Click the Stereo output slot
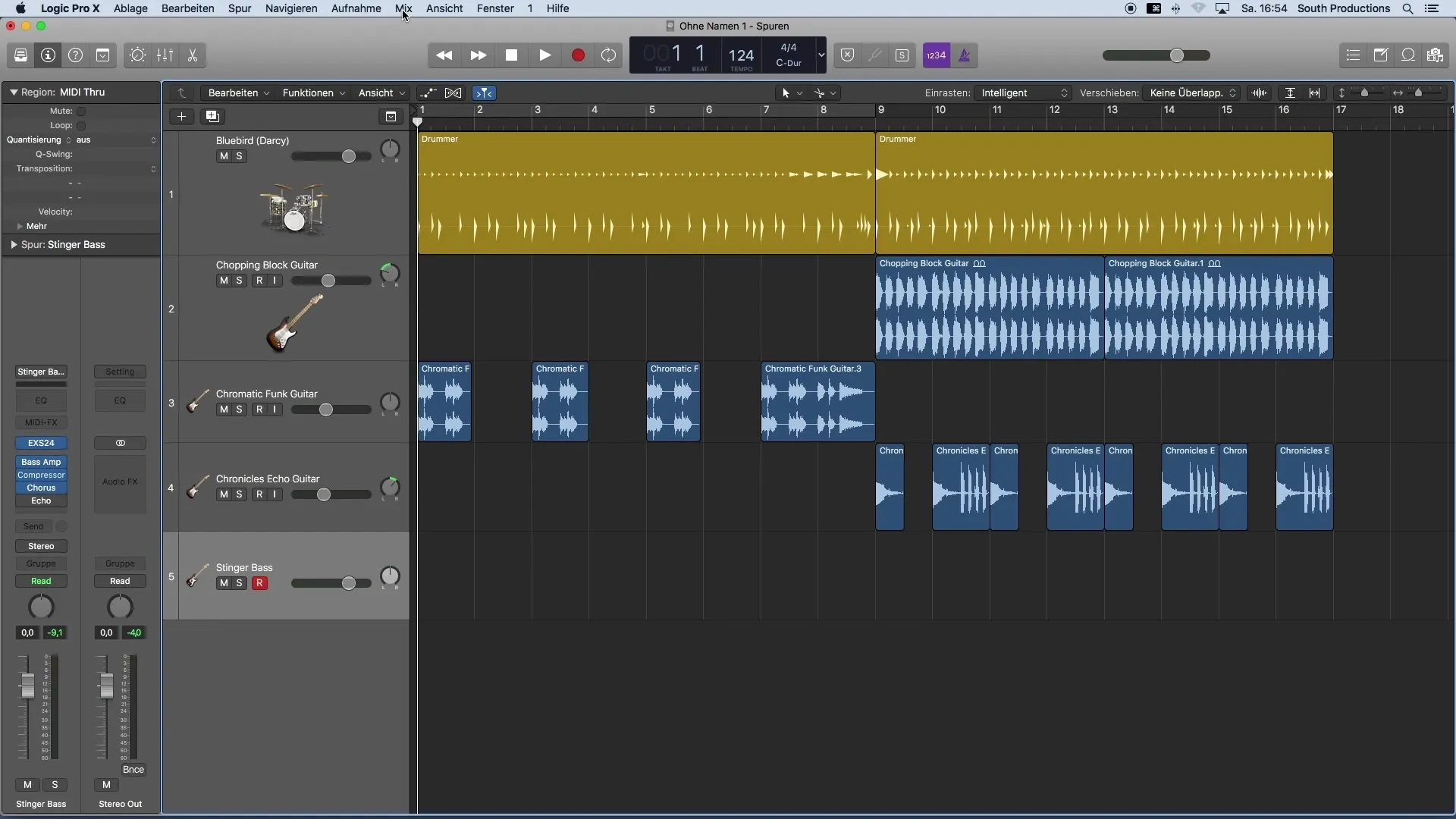1456x819 pixels. click(x=41, y=546)
